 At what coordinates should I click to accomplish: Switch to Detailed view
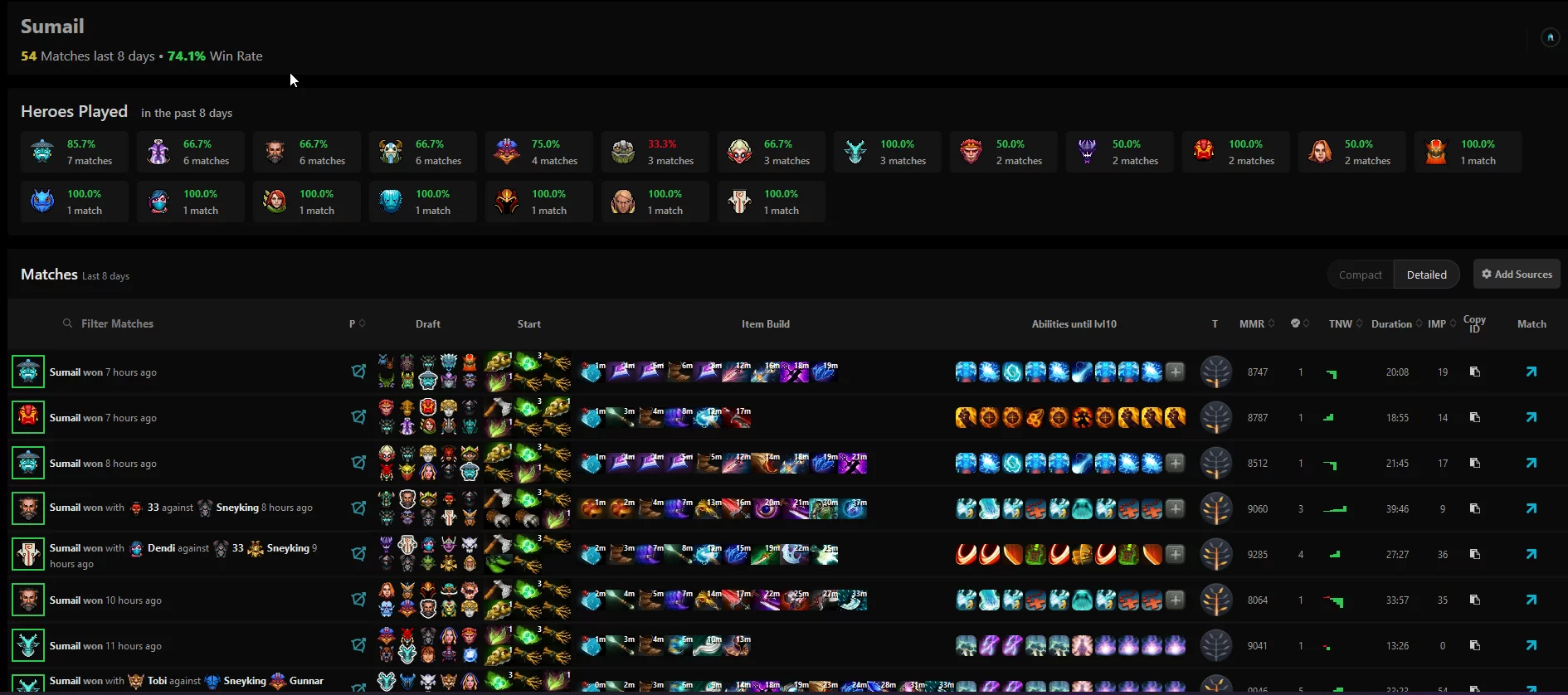(1426, 275)
